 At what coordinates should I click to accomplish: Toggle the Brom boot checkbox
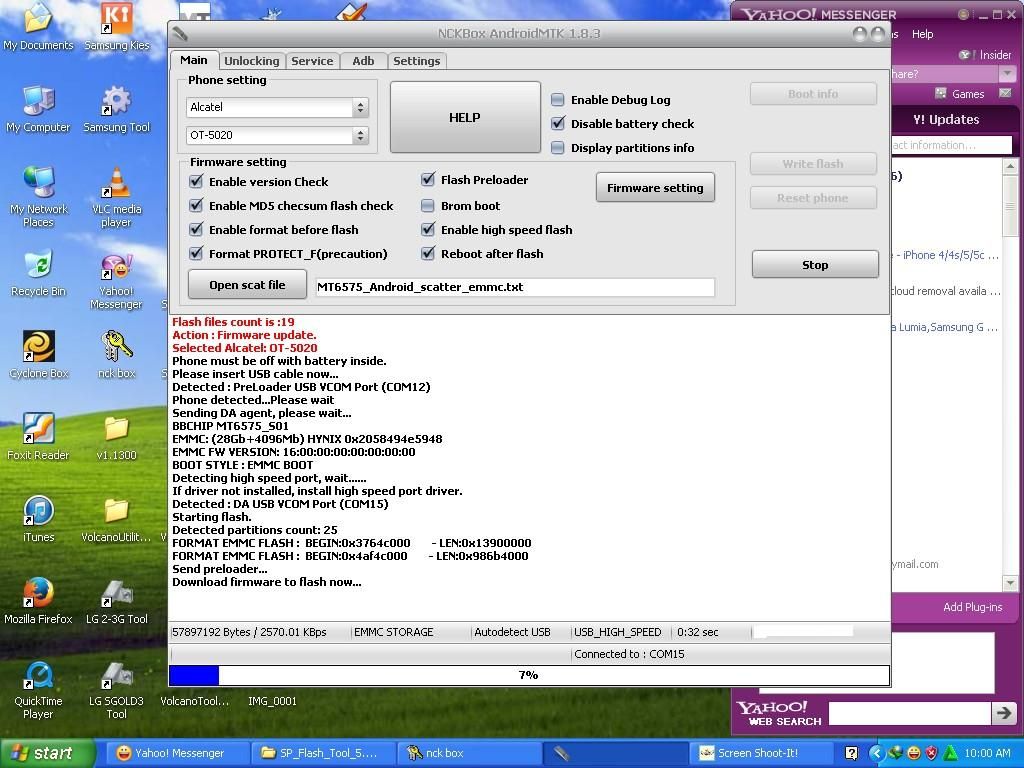(x=428, y=206)
